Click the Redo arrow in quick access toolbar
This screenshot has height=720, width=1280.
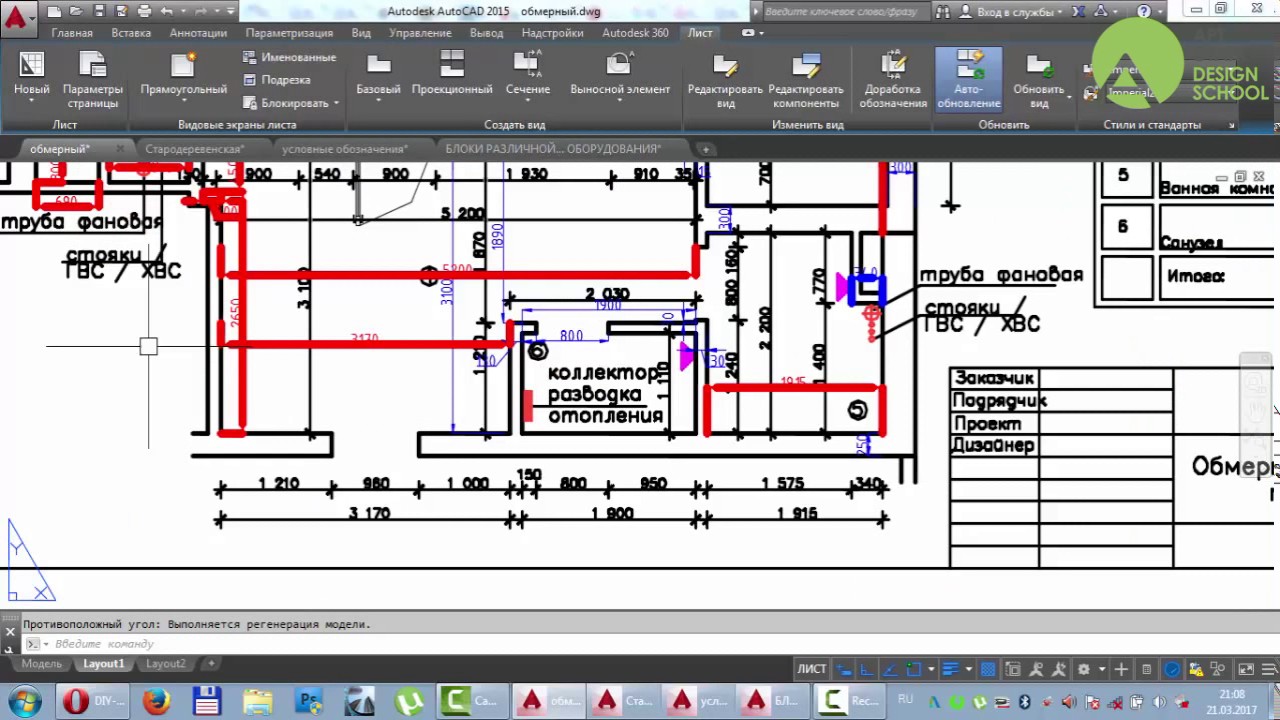[x=200, y=12]
